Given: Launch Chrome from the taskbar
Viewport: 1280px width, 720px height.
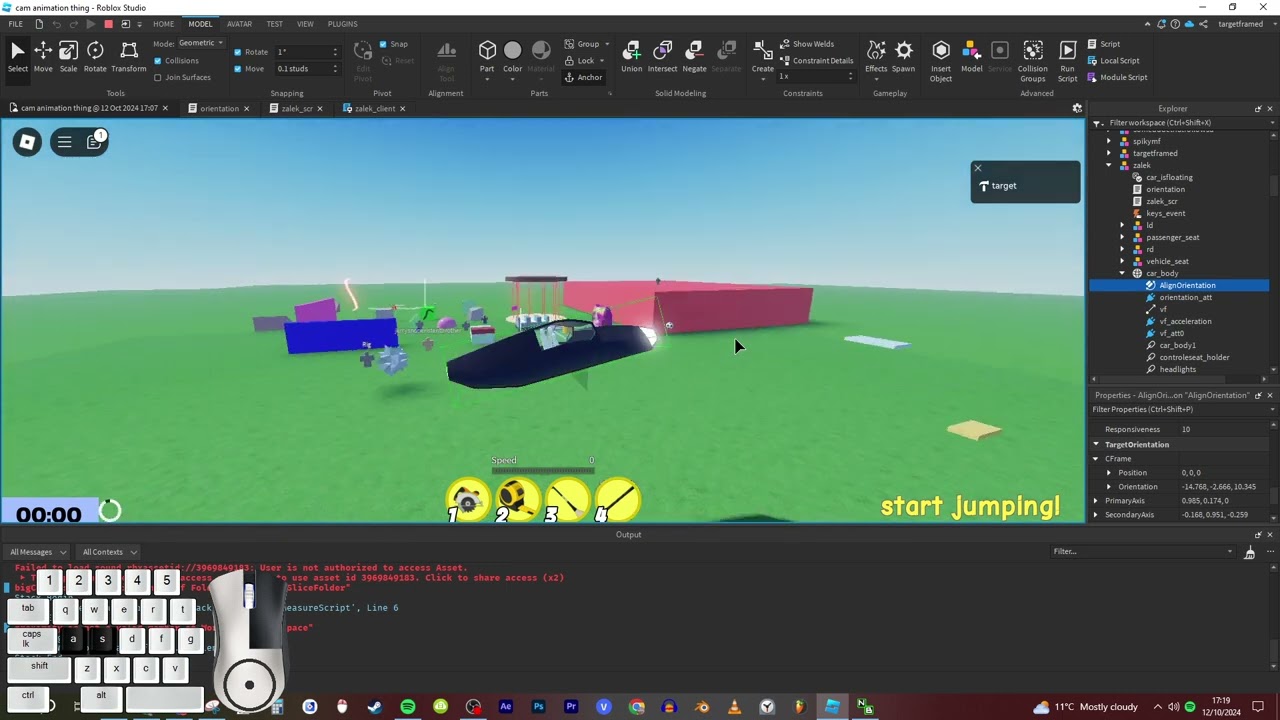Looking at the screenshot, I should click(x=636, y=707).
